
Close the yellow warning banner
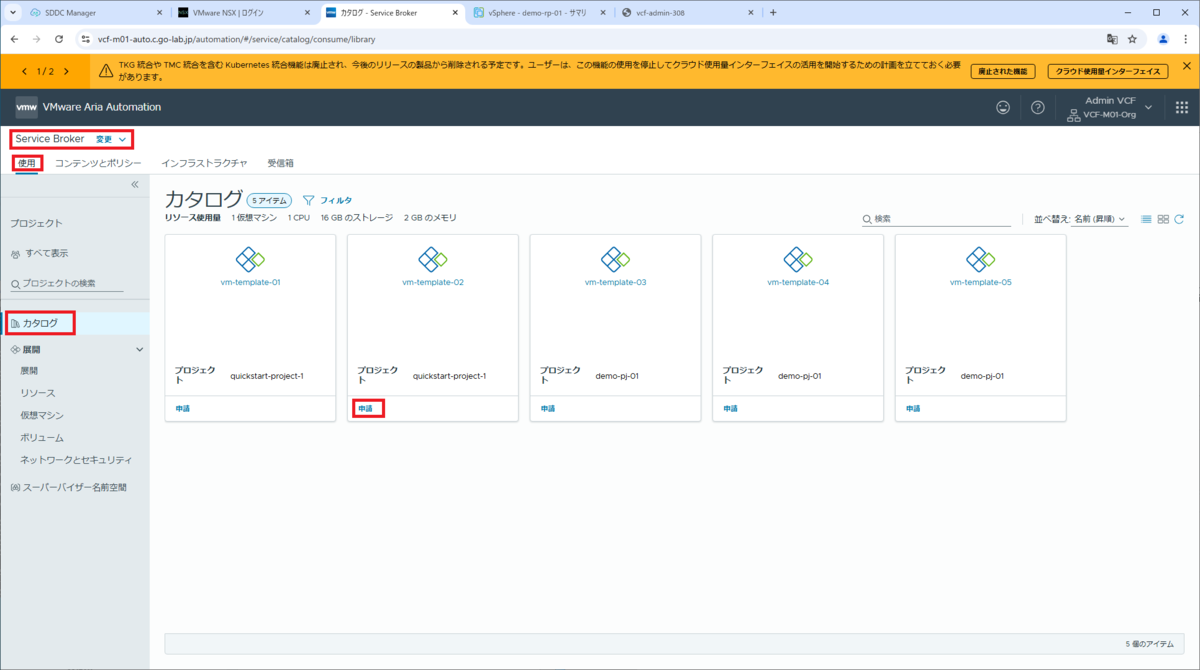1186,66
